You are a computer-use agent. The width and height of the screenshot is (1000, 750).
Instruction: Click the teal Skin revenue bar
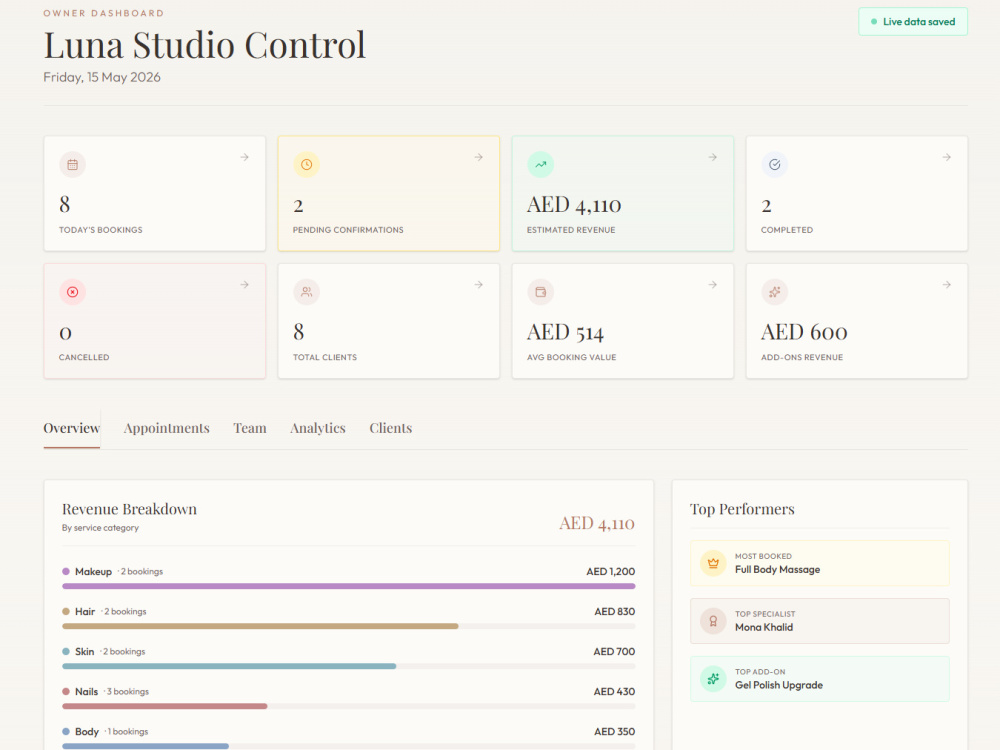click(229, 666)
